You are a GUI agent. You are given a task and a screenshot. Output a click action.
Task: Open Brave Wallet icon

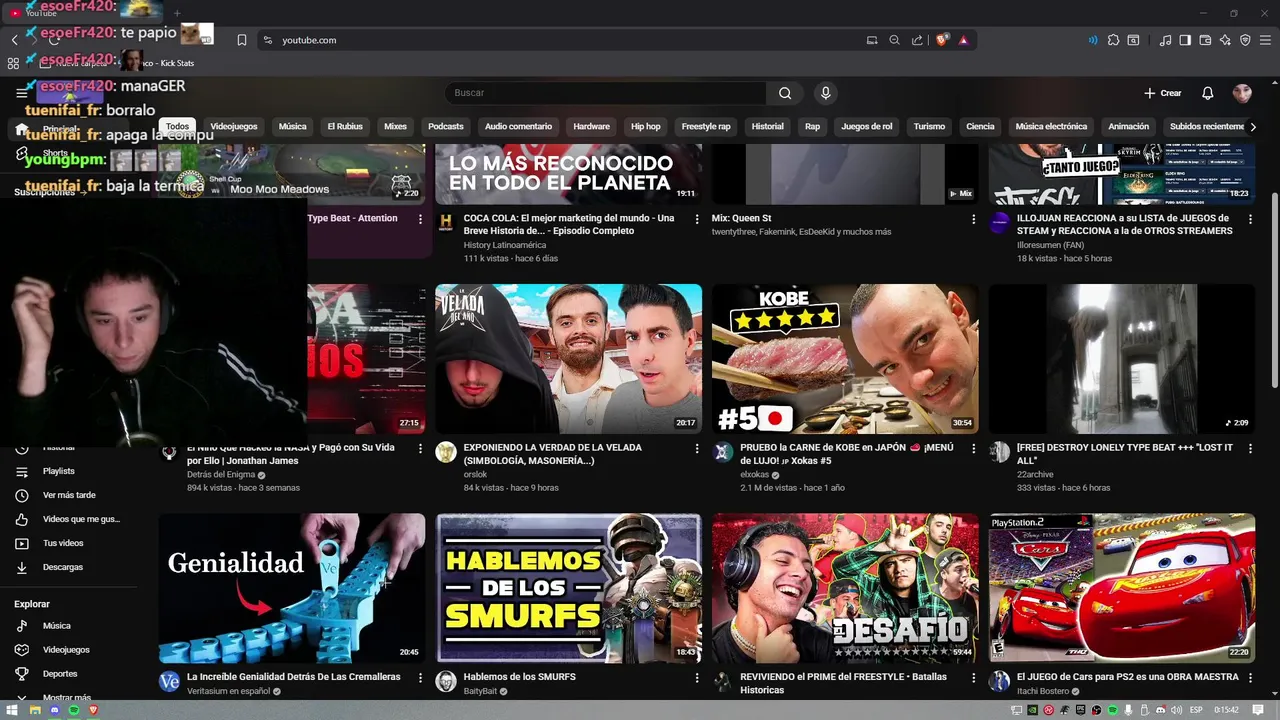point(1205,40)
